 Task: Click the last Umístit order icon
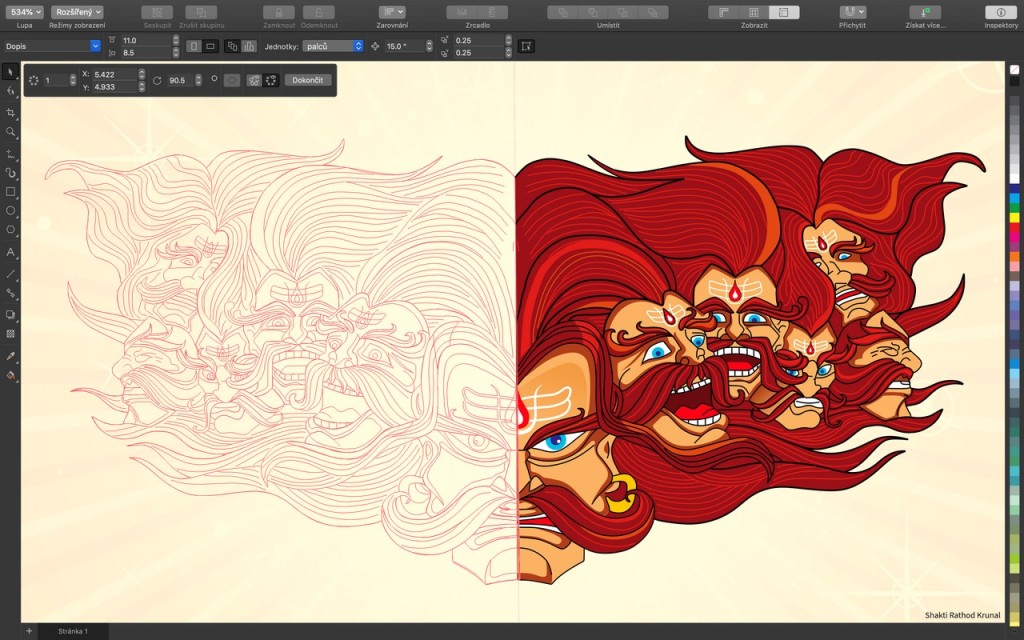652,12
